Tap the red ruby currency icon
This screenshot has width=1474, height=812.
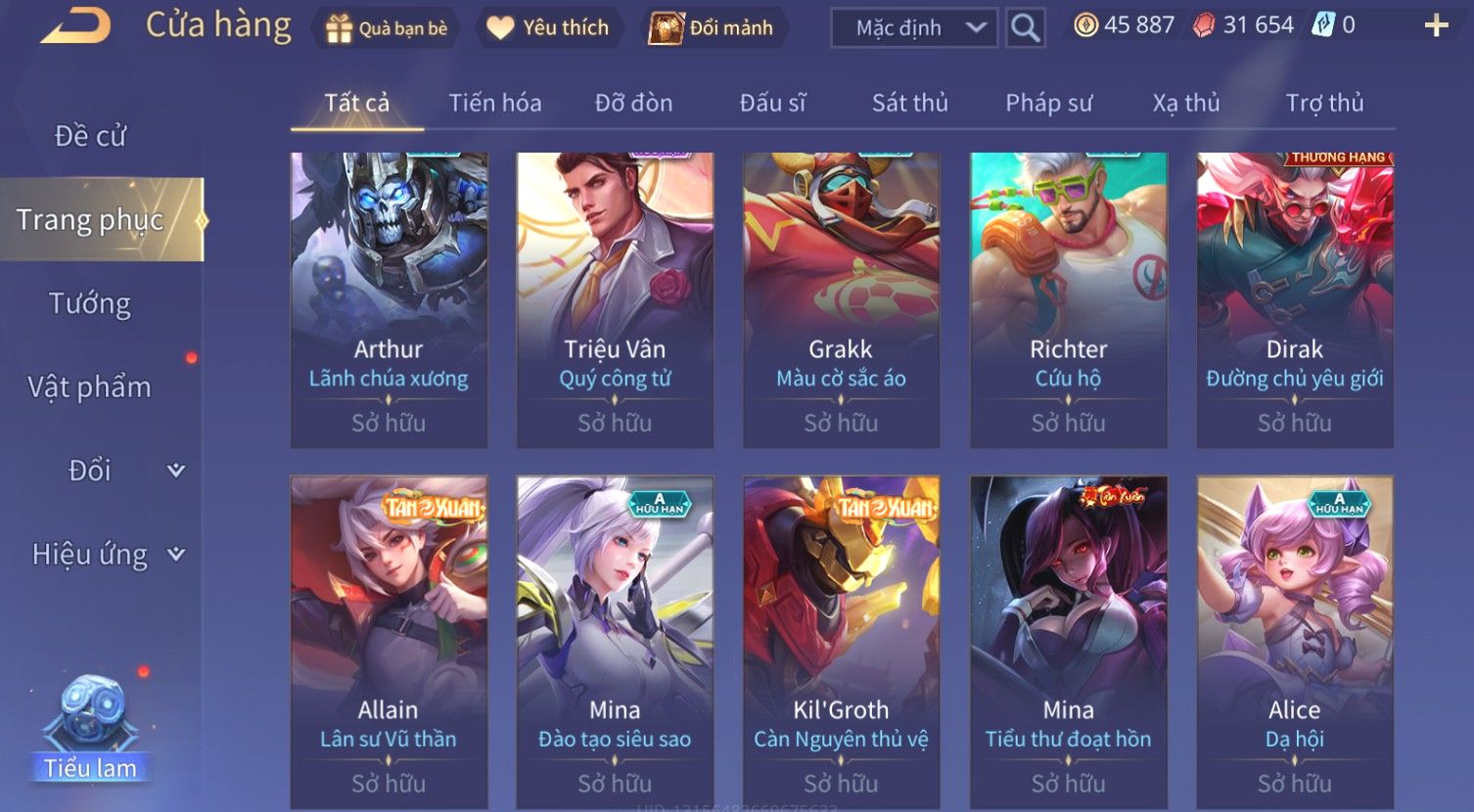pos(1204,25)
